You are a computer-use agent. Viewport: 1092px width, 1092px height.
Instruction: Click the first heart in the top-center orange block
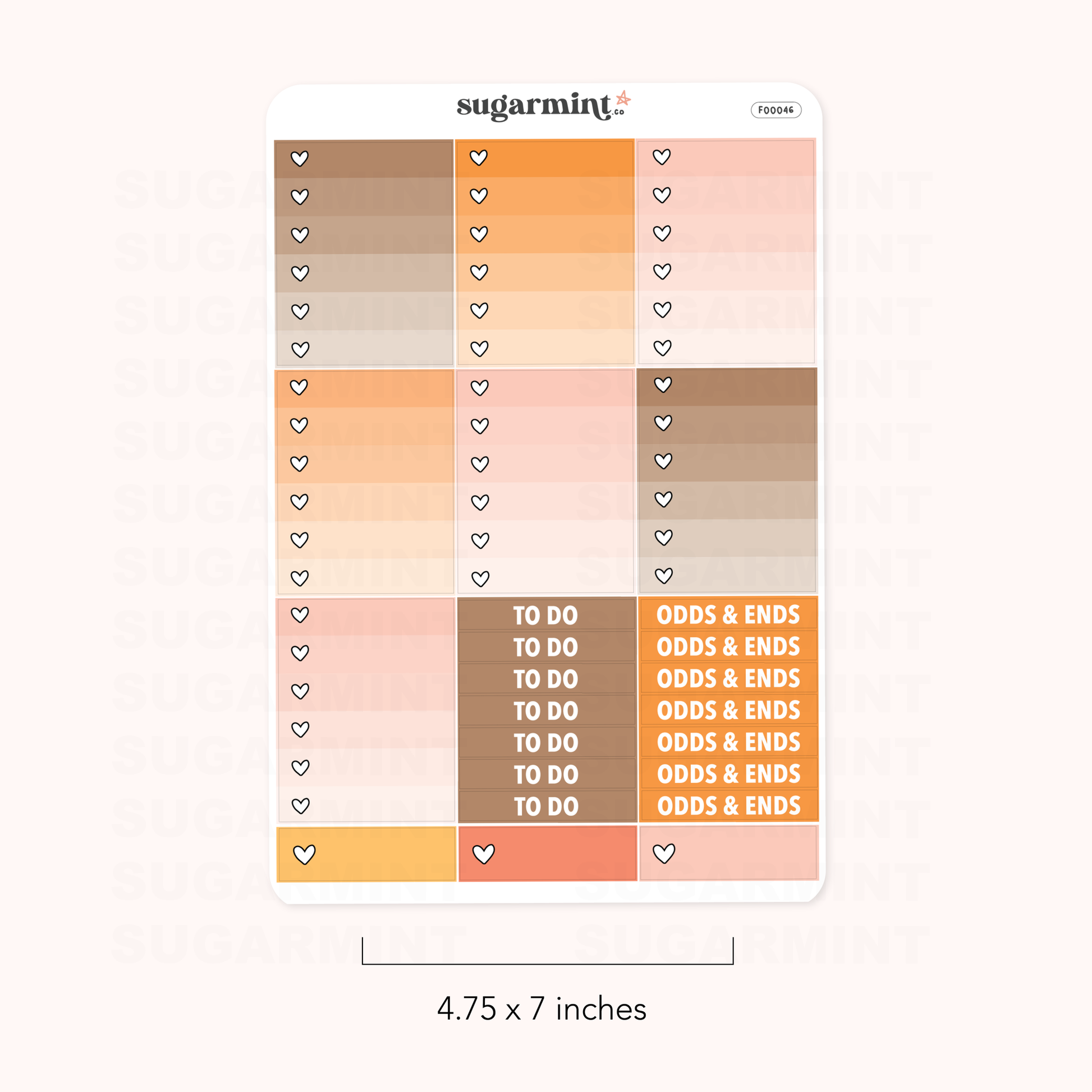tap(479, 158)
